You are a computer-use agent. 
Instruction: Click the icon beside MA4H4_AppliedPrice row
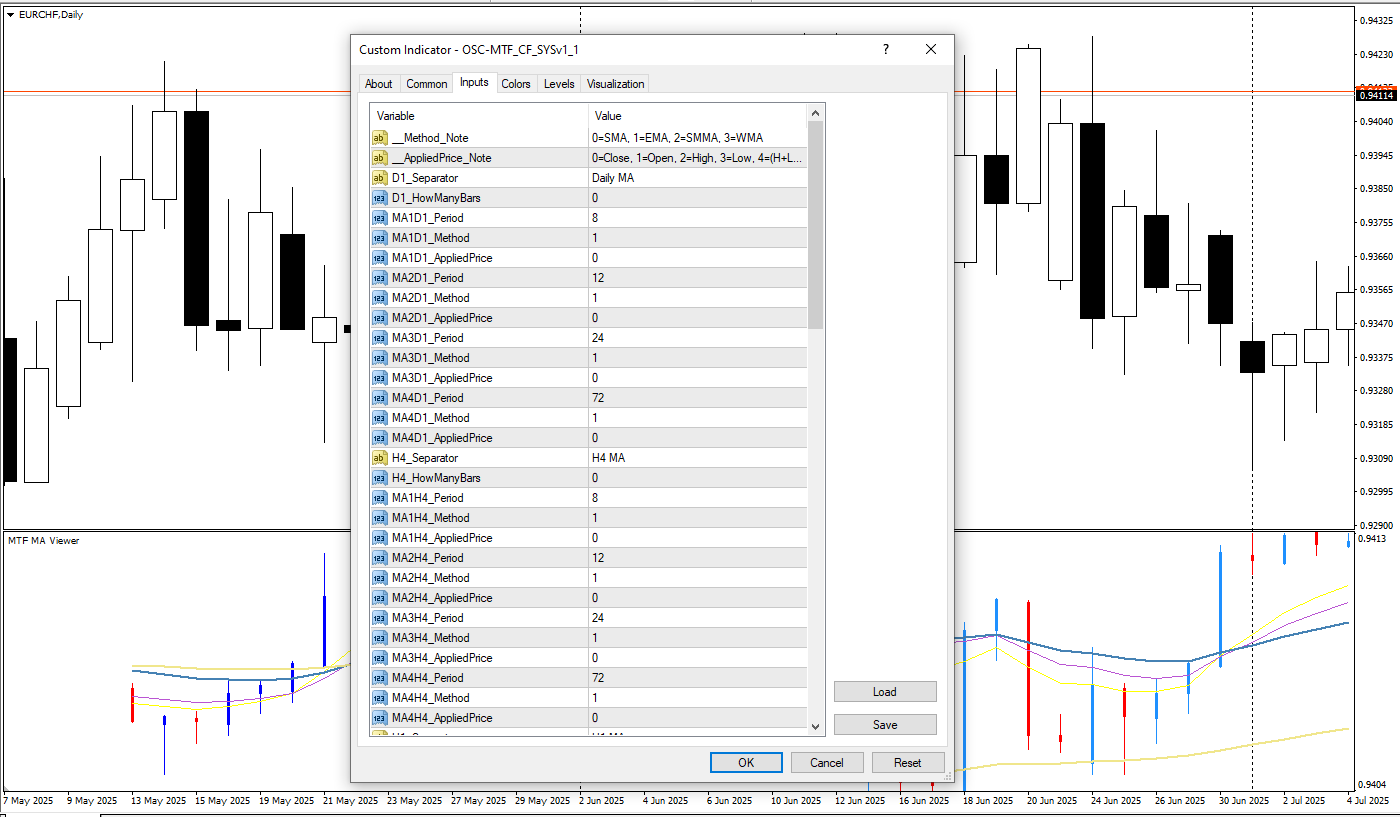click(x=379, y=718)
